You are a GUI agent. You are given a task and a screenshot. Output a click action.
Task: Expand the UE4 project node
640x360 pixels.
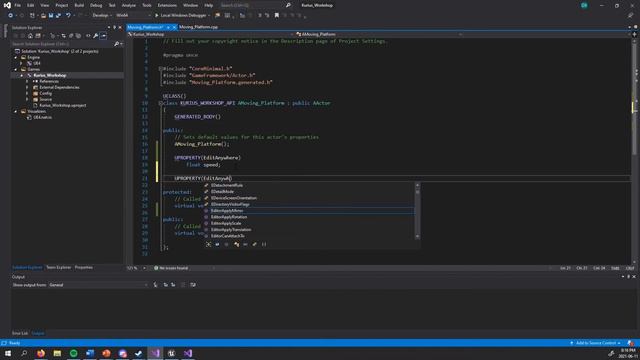coord(22,63)
